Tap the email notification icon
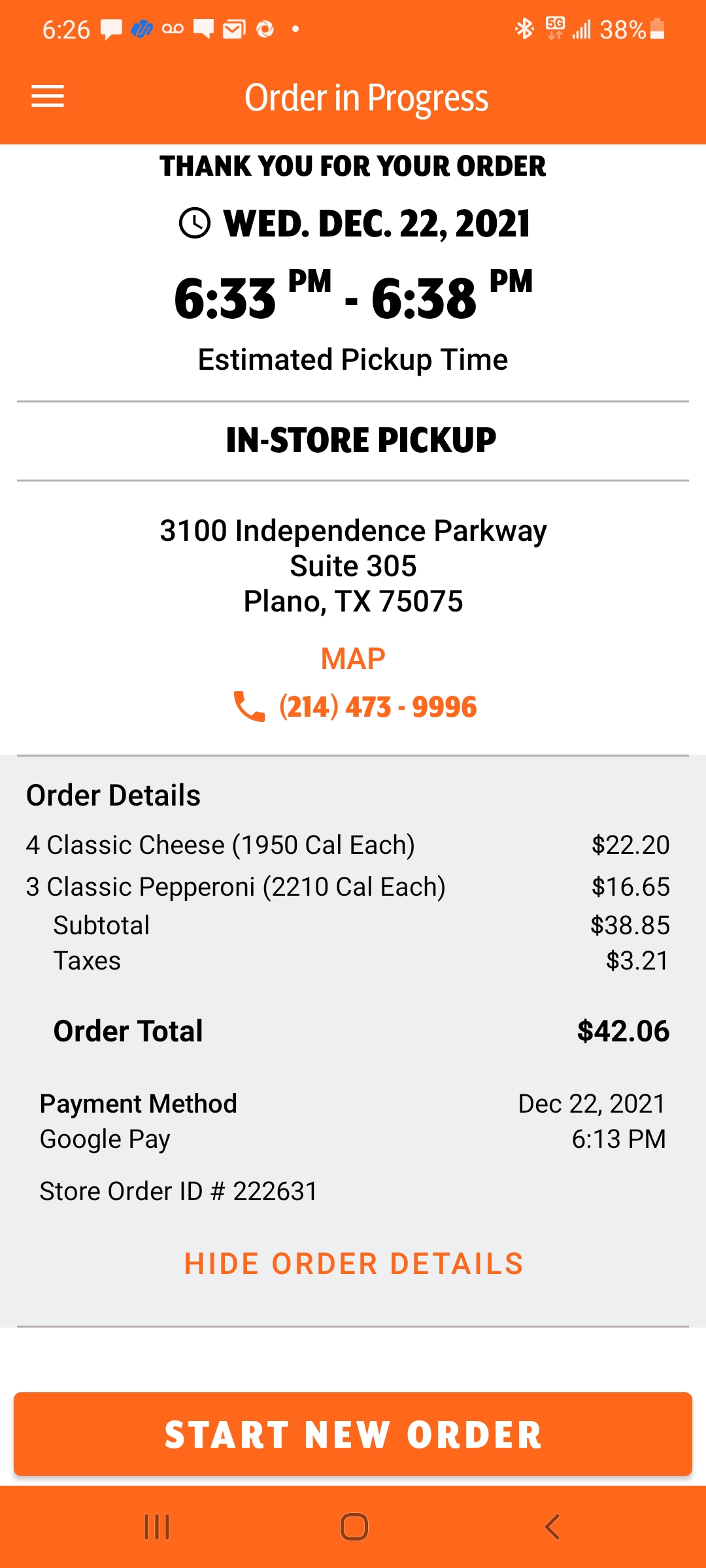 click(x=234, y=29)
